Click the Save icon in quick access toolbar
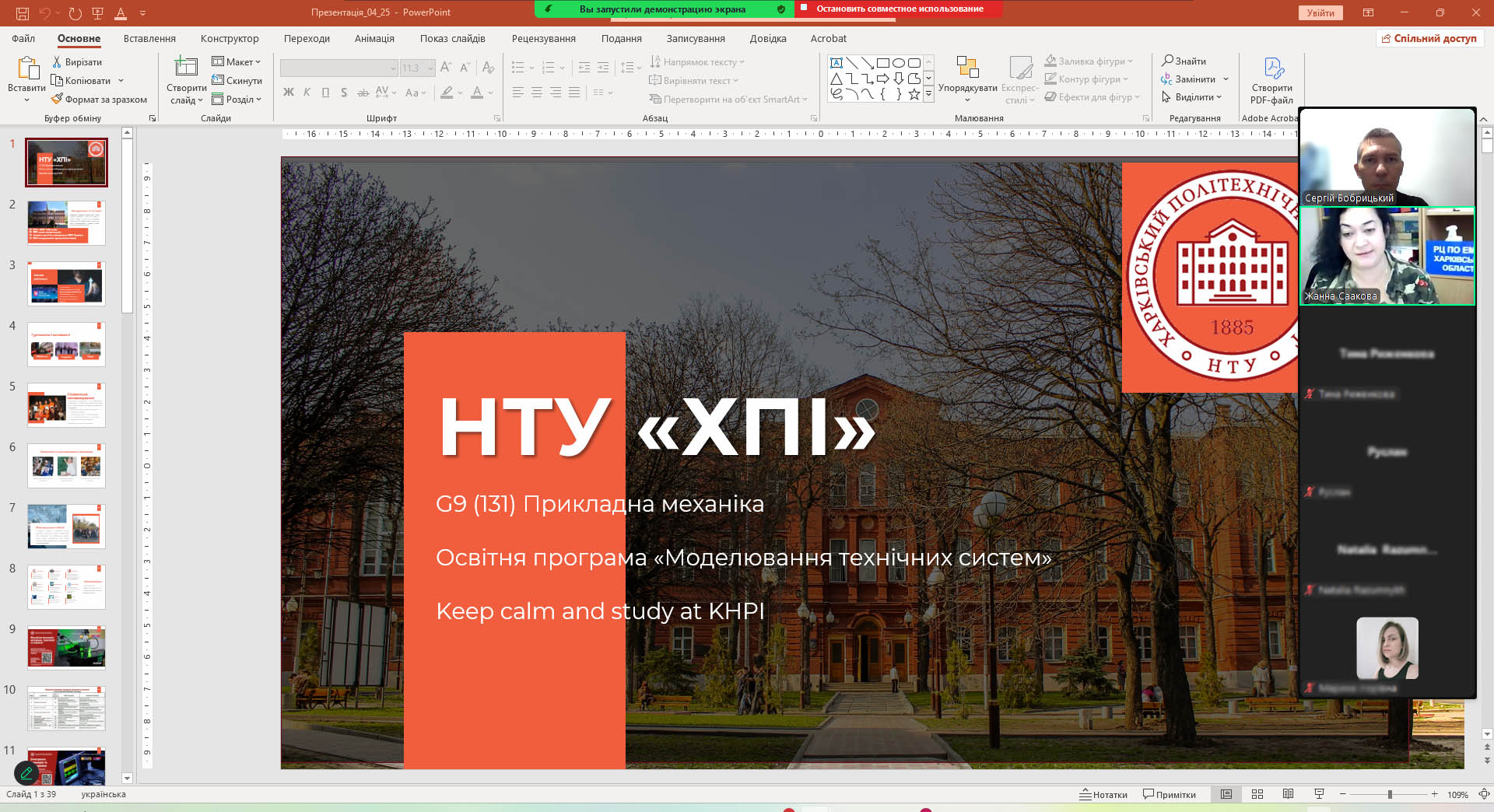This screenshot has height=812, width=1494. click(x=22, y=13)
